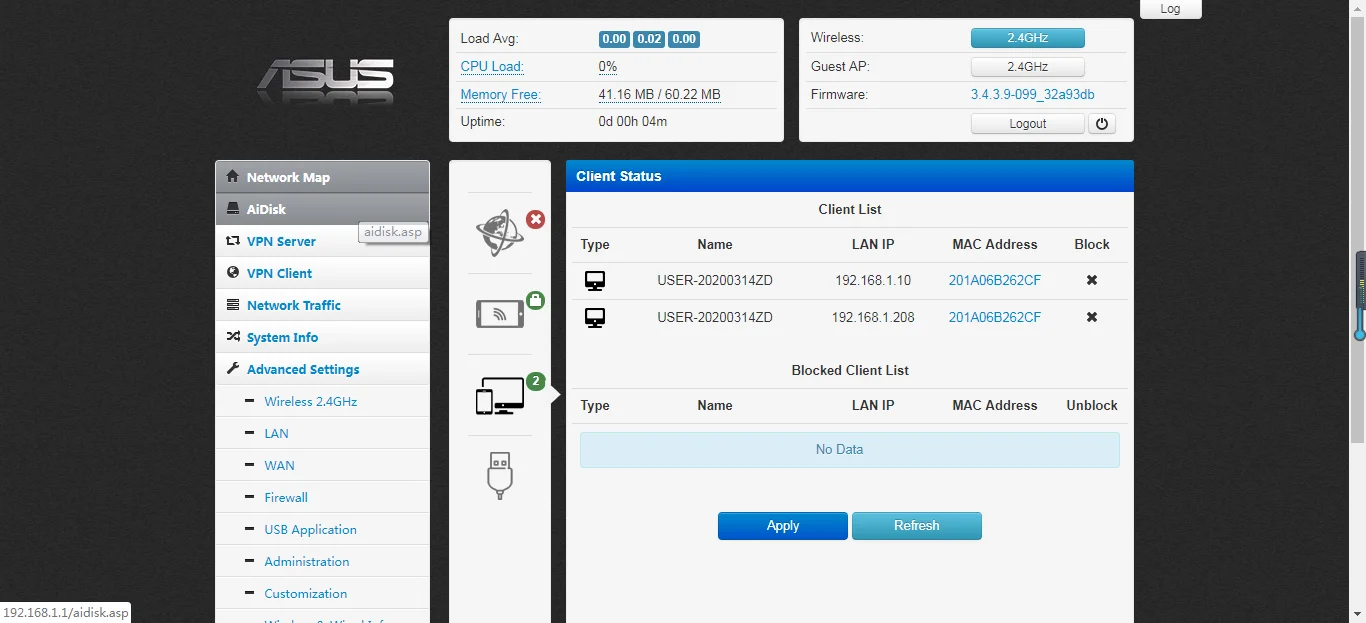Click the device type icon for 192.168.1.10
Viewport: 1366px width, 623px height.
point(595,281)
